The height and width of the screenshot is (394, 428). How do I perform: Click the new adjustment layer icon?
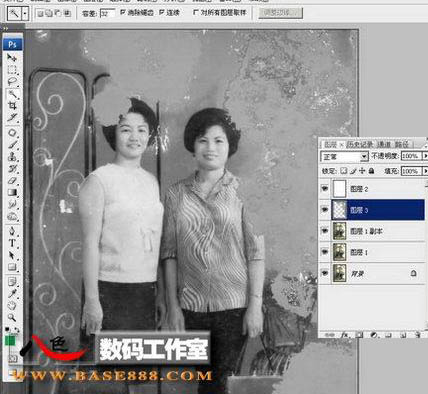coord(373,334)
